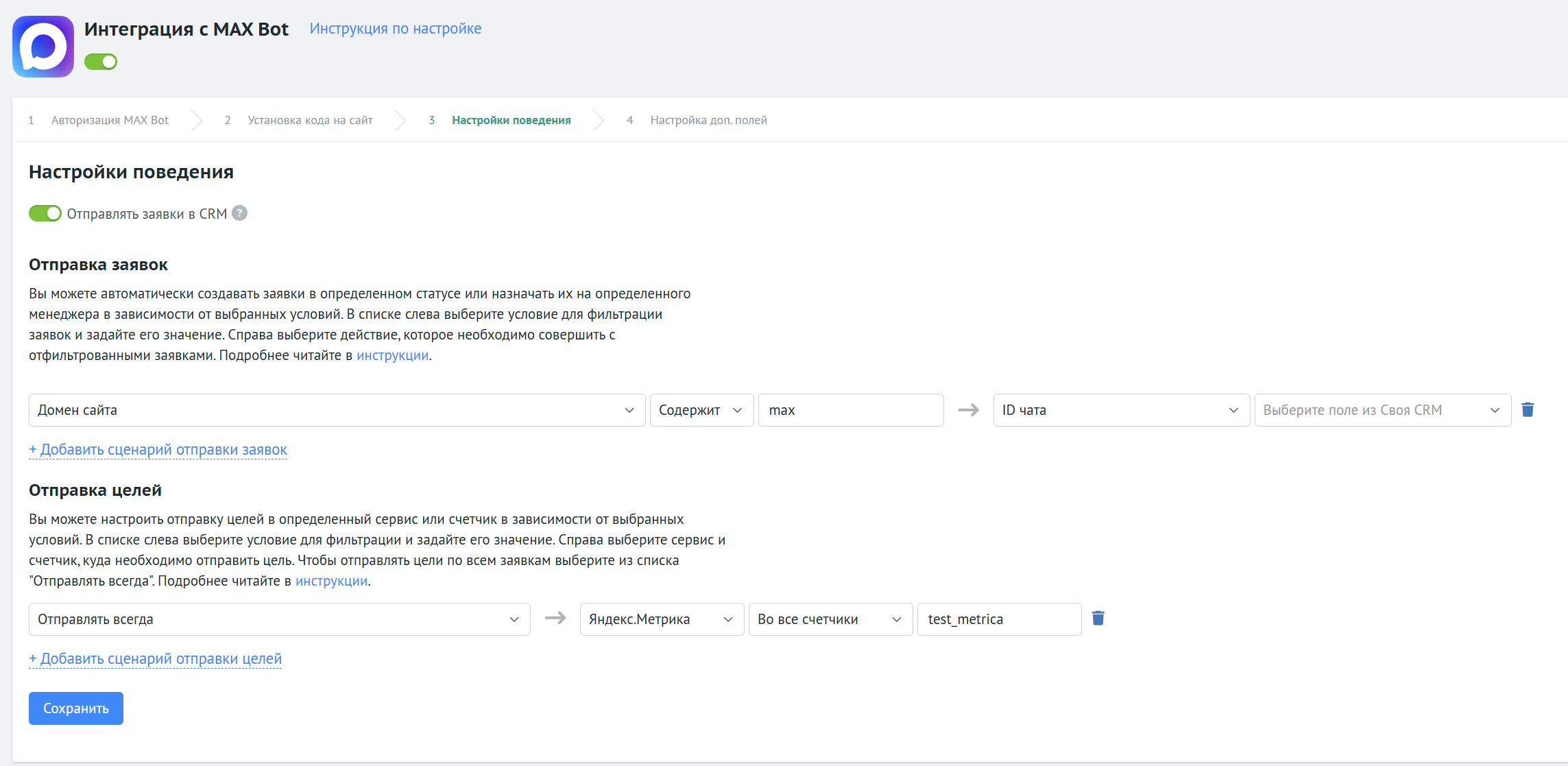The height and width of the screenshot is (766, 1568).
Task: Switch to 'Установка кода на сайт' step
Action: [x=310, y=120]
